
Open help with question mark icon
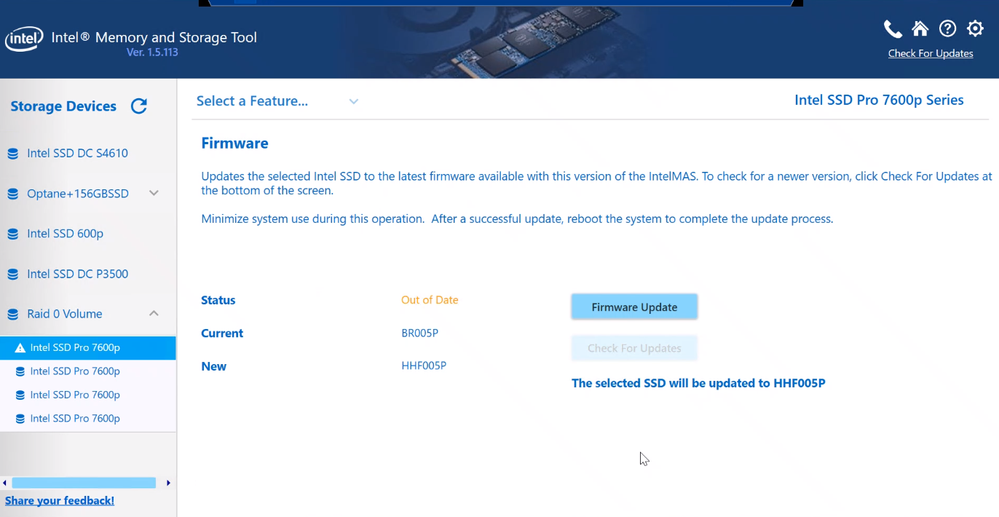tap(947, 29)
